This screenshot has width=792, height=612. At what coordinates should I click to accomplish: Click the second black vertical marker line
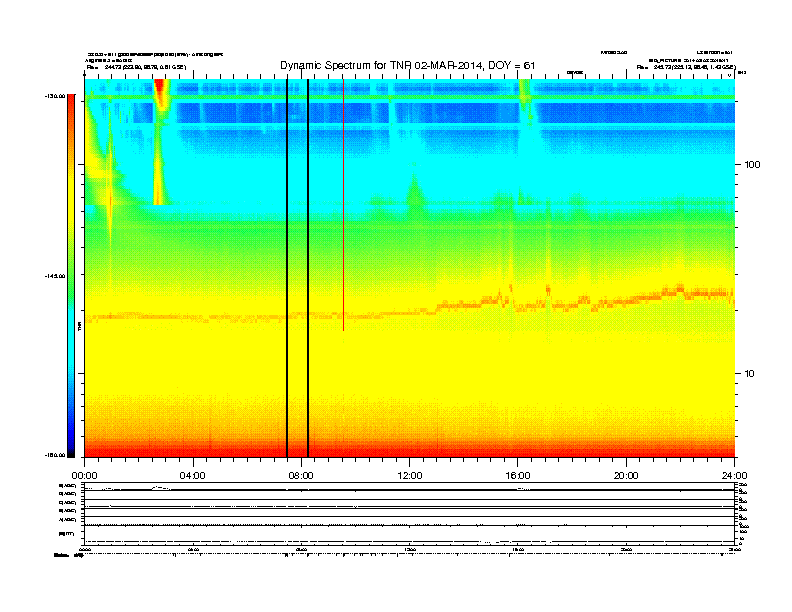tap(308, 268)
